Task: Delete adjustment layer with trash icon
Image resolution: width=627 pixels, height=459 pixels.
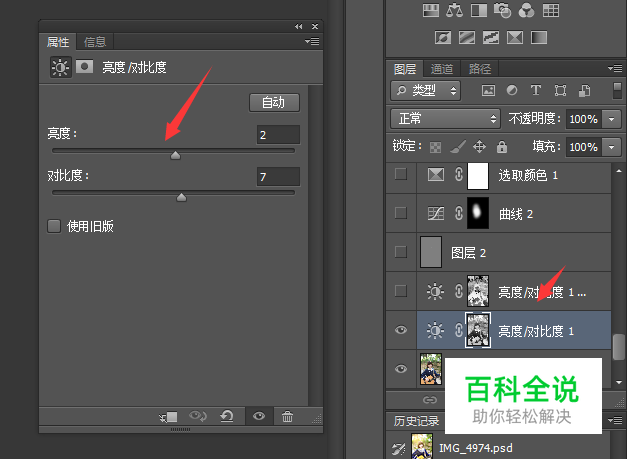Action: [287, 417]
